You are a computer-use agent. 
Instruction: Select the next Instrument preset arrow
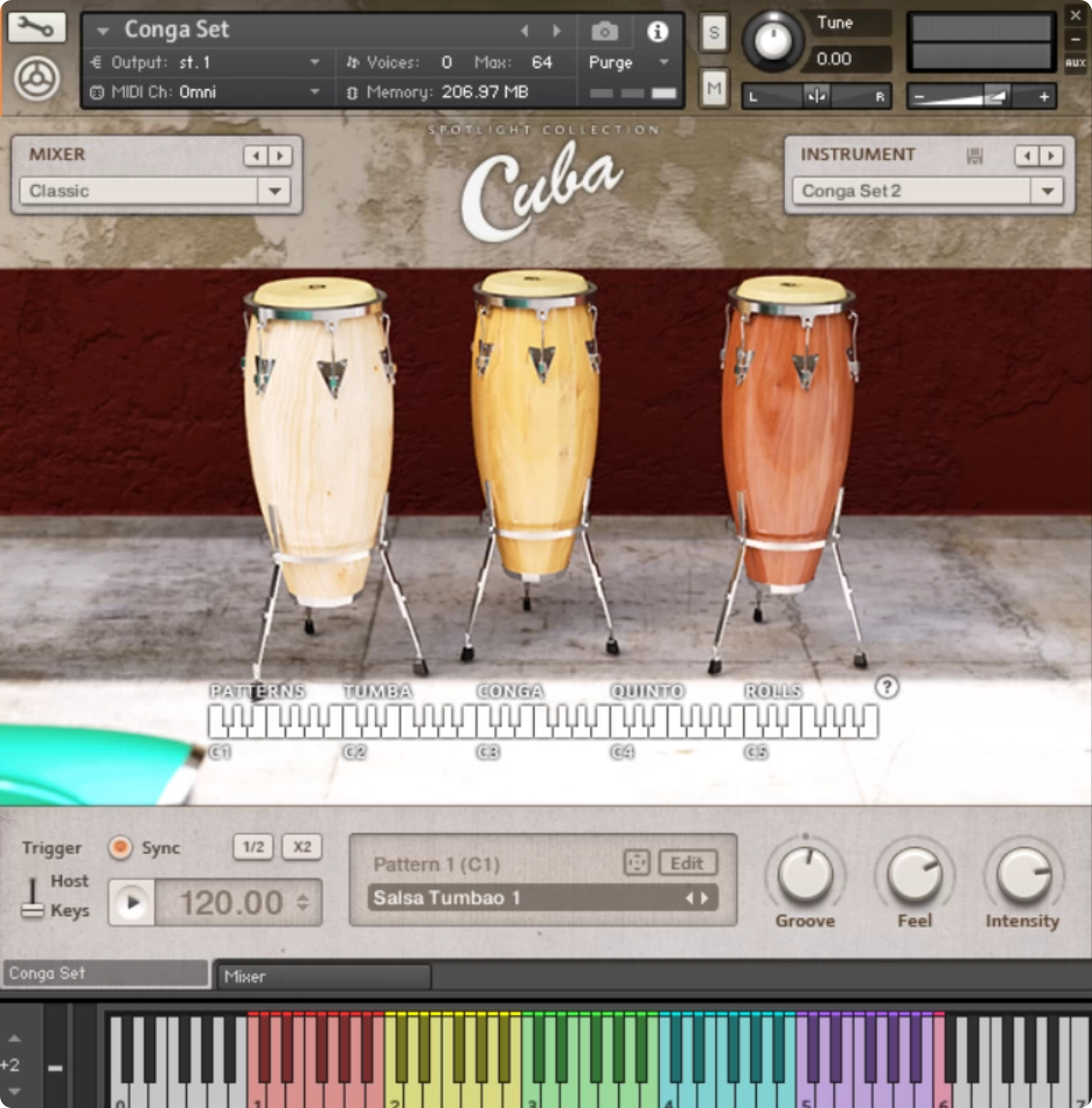pos(1051,155)
